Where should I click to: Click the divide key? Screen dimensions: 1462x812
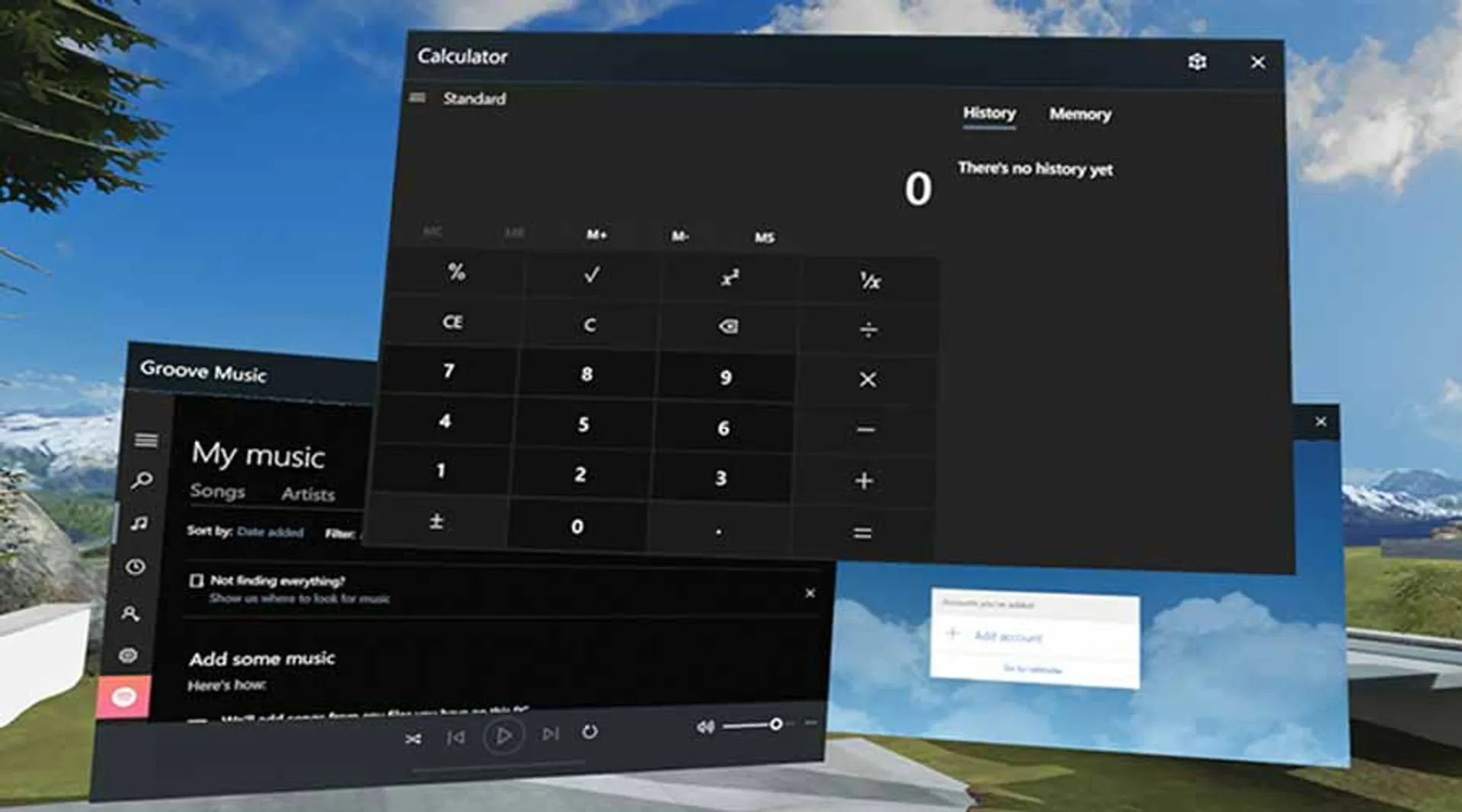click(868, 330)
